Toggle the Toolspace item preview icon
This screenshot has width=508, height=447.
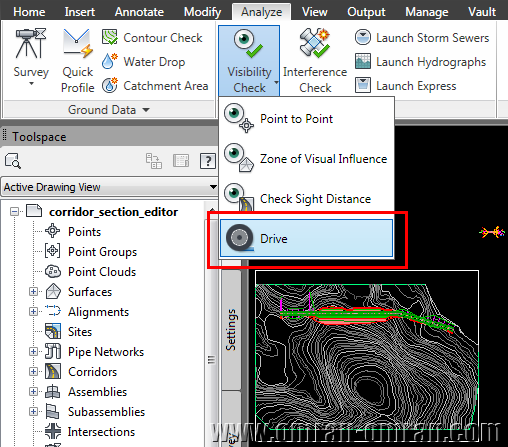154,161
